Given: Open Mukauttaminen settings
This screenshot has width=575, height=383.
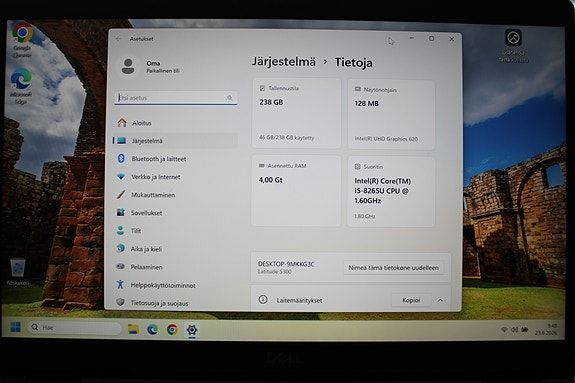Looking at the screenshot, I should point(176,195).
